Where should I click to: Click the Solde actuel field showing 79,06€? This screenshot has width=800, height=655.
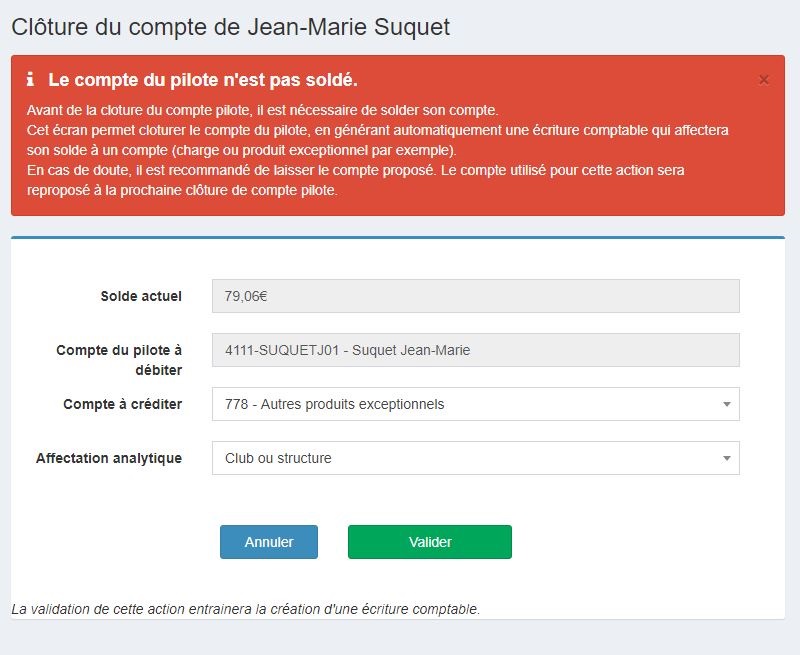coord(476,296)
